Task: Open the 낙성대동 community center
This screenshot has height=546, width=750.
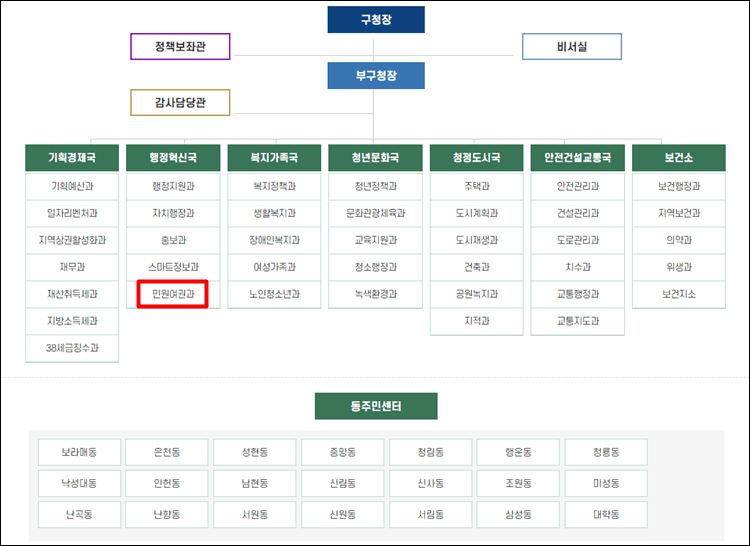Action: 79,483
